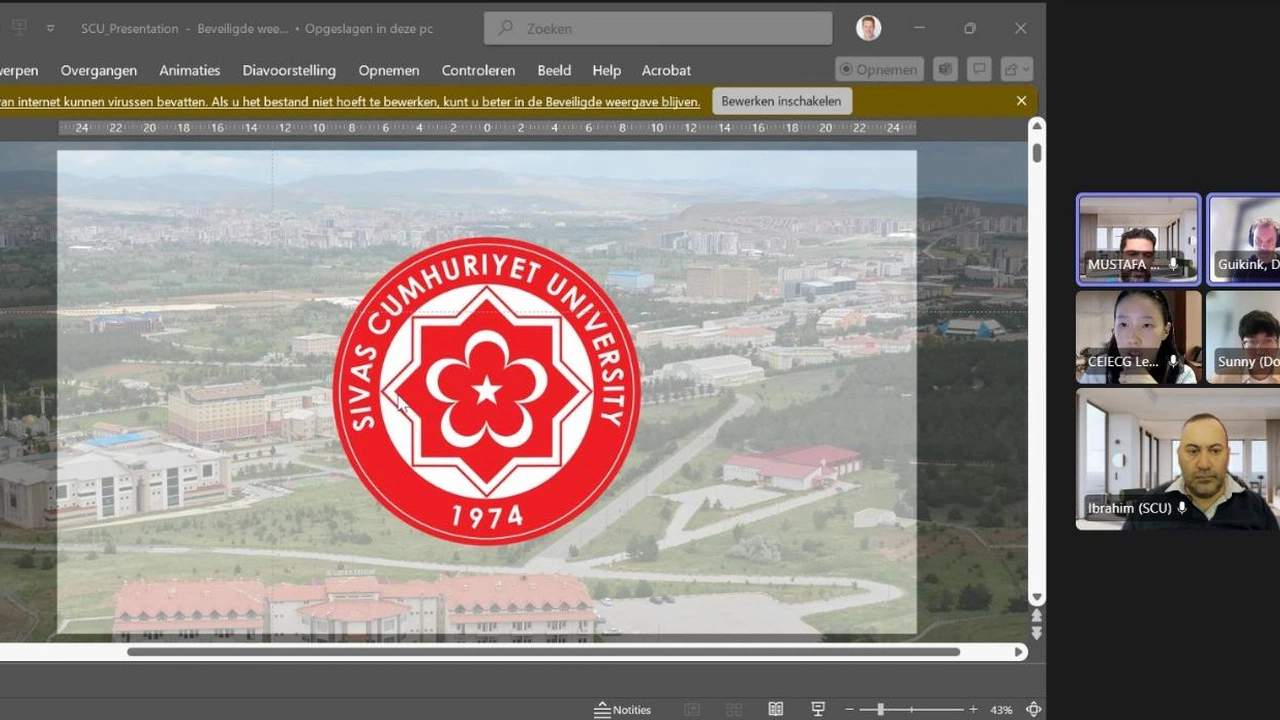Dismiss the protected view warning bar

pyautogui.click(x=1021, y=101)
